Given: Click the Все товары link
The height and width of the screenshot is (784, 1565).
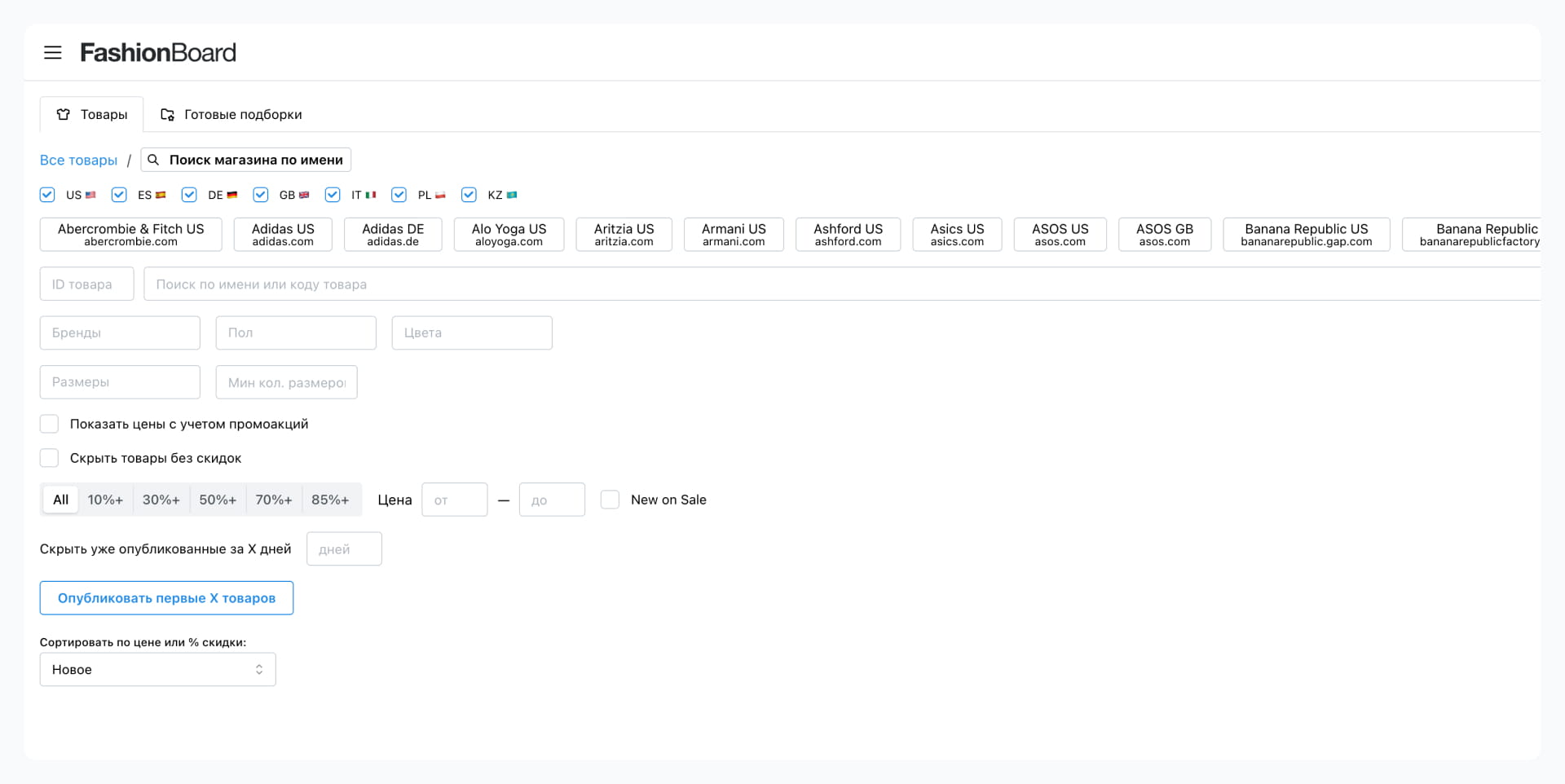Looking at the screenshot, I should coord(78,161).
